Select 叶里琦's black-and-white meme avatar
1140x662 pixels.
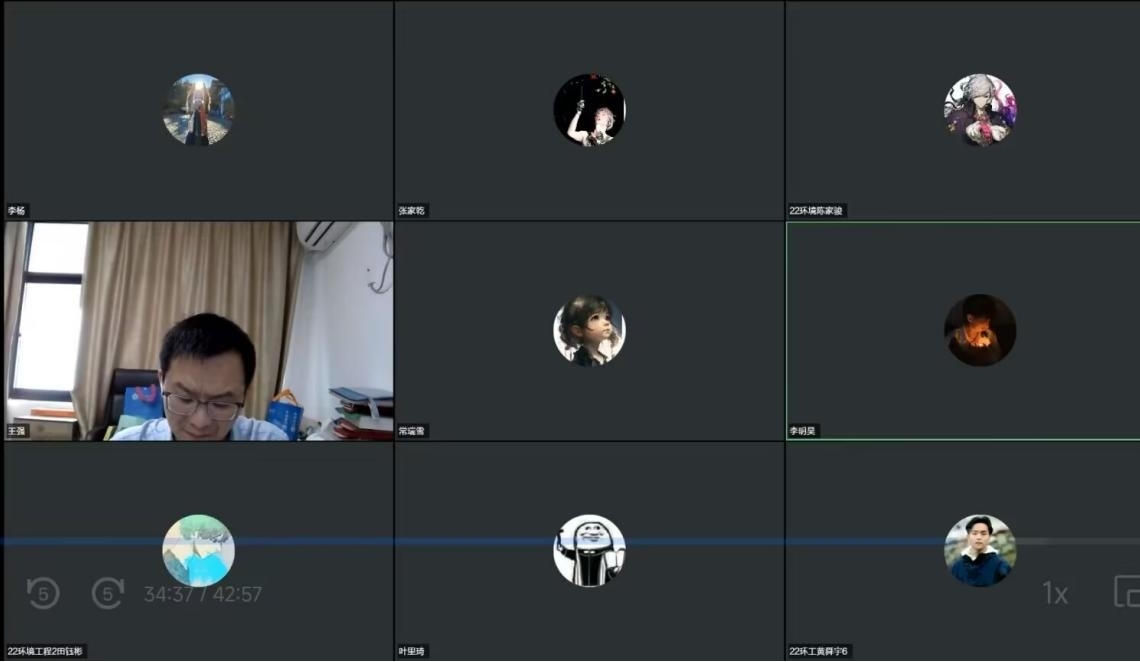pos(589,550)
